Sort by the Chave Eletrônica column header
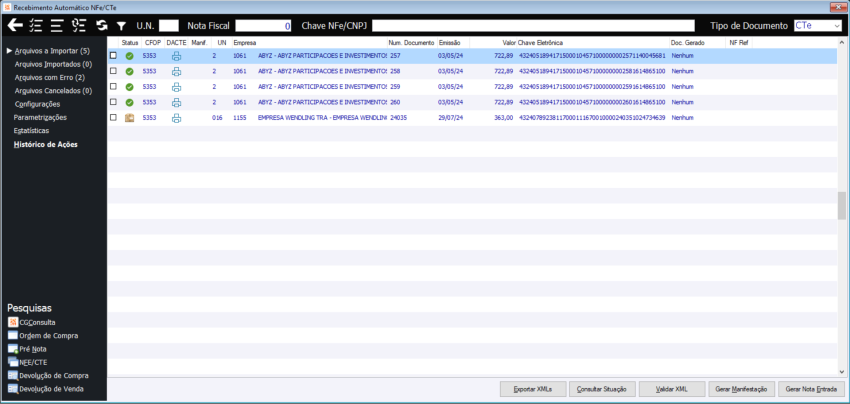 coord(593,42)
